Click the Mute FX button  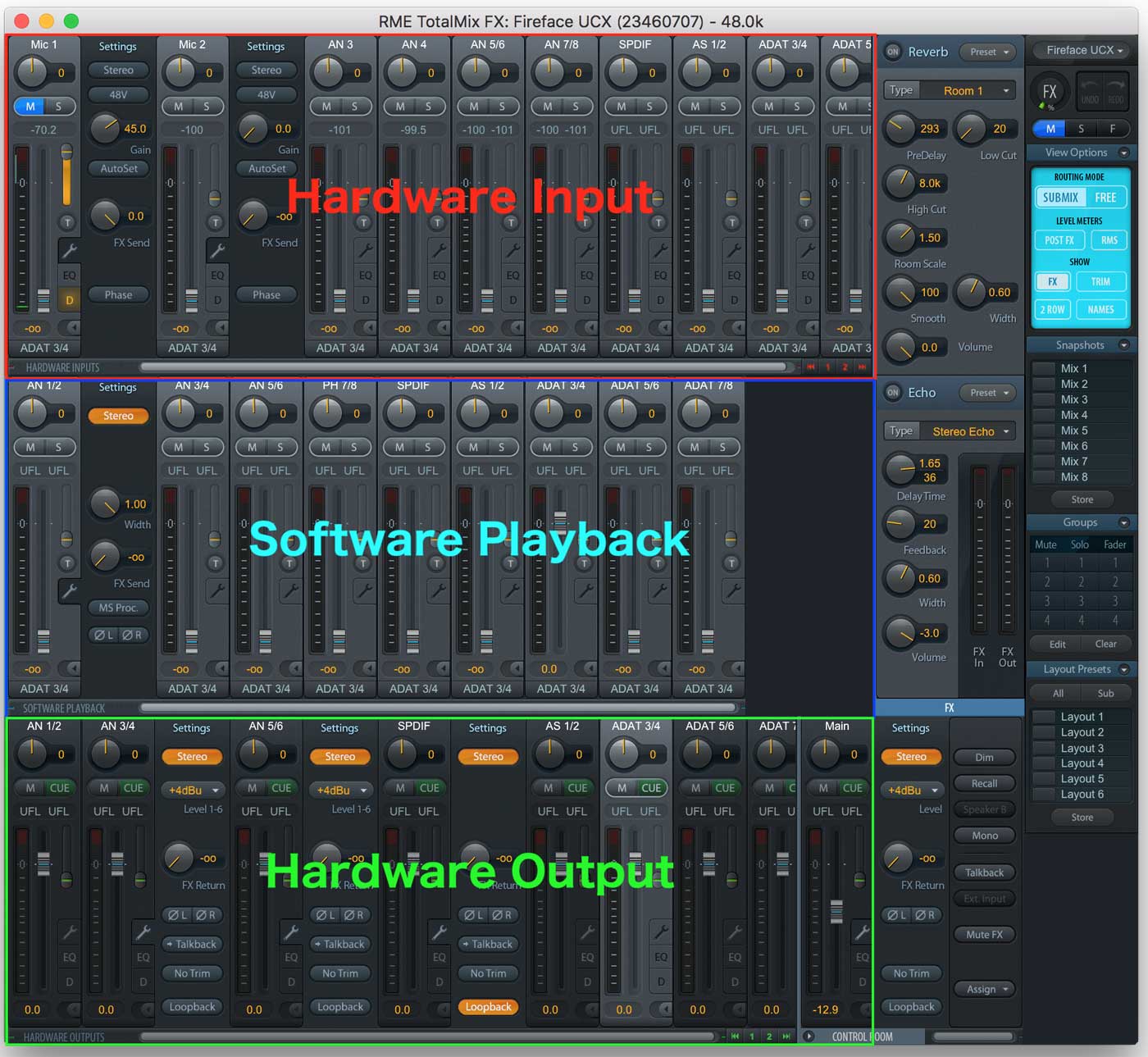coord(984,934)
